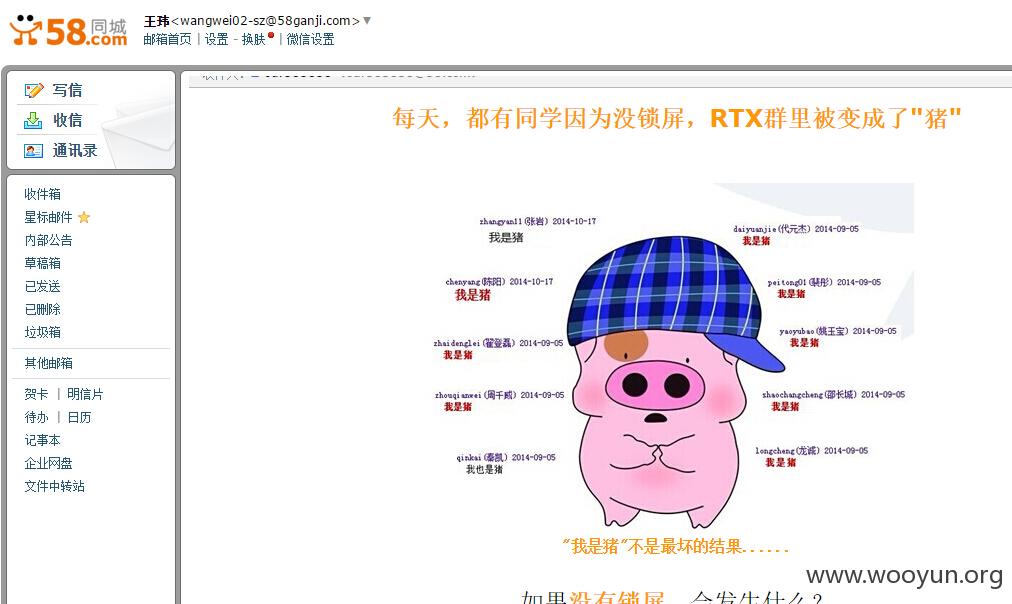
Task: Click the 明信片 postcards link
Action: (x=85, y=394)
